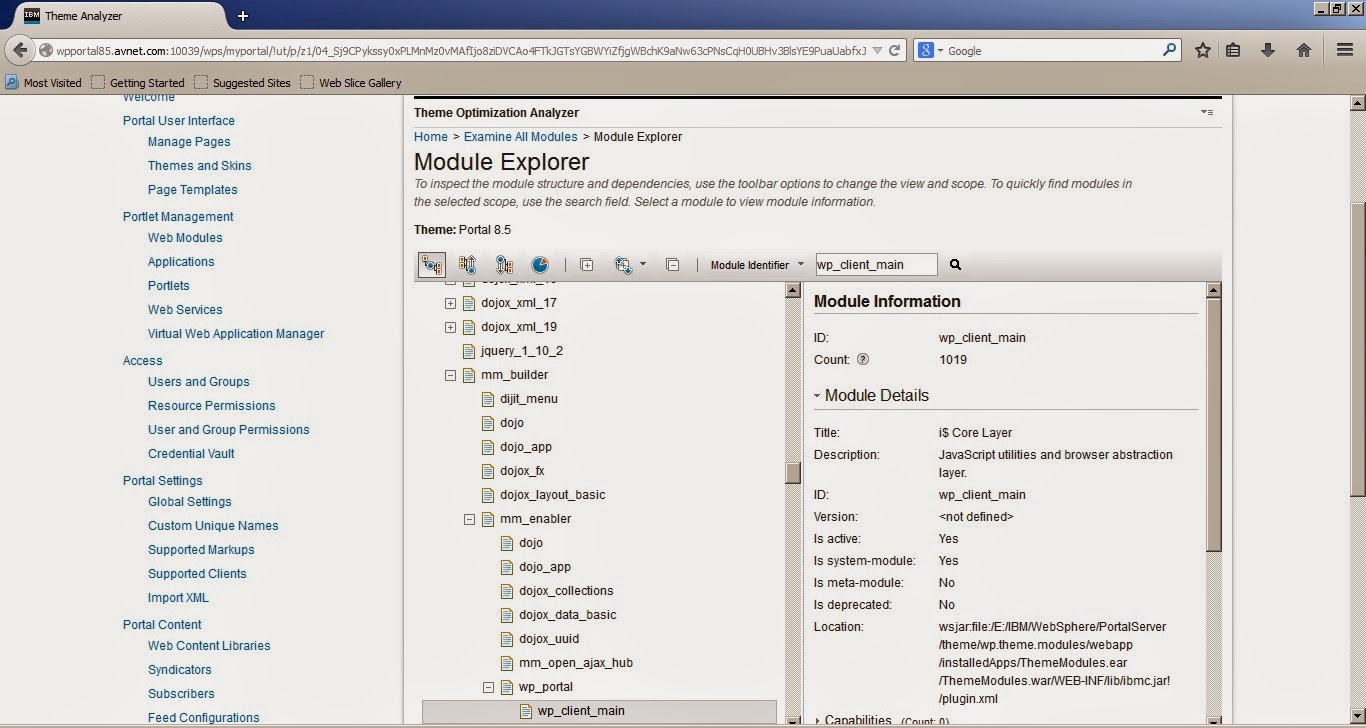Open Web Content Libraries in the sidebar
Image resolution: width=1366 pixels, height=728 pixels.
[x=209, y=646]
